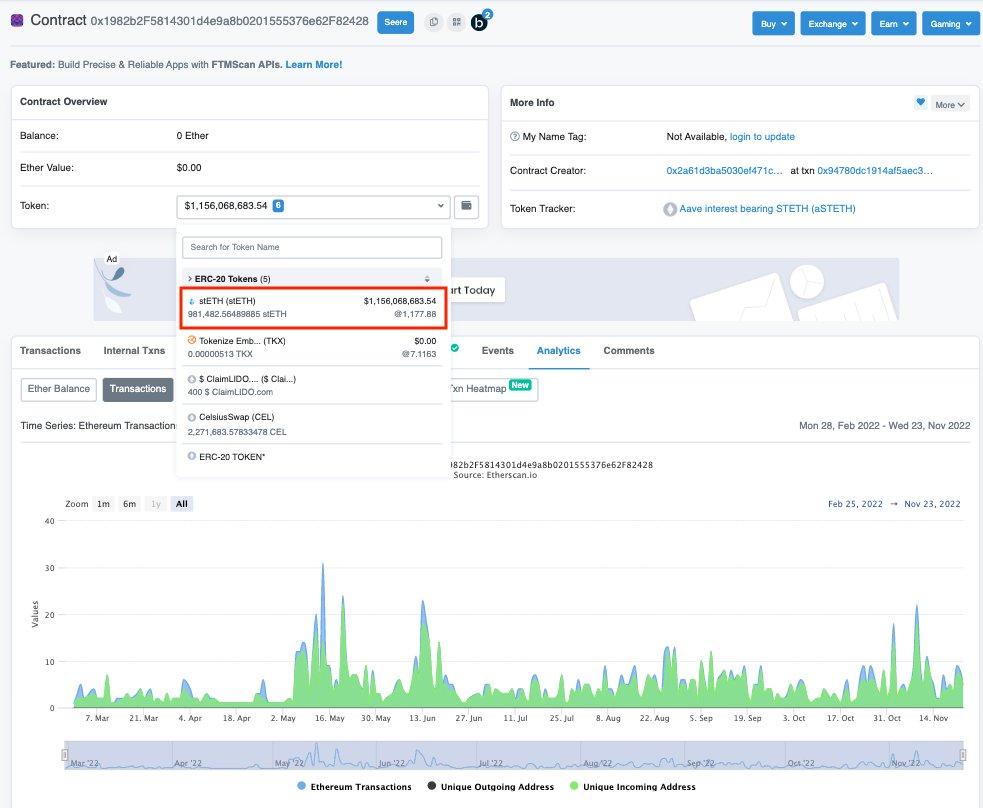Select the 6m chart zoom option
This screenshot has height=808, width=983.
coord(128,504)
